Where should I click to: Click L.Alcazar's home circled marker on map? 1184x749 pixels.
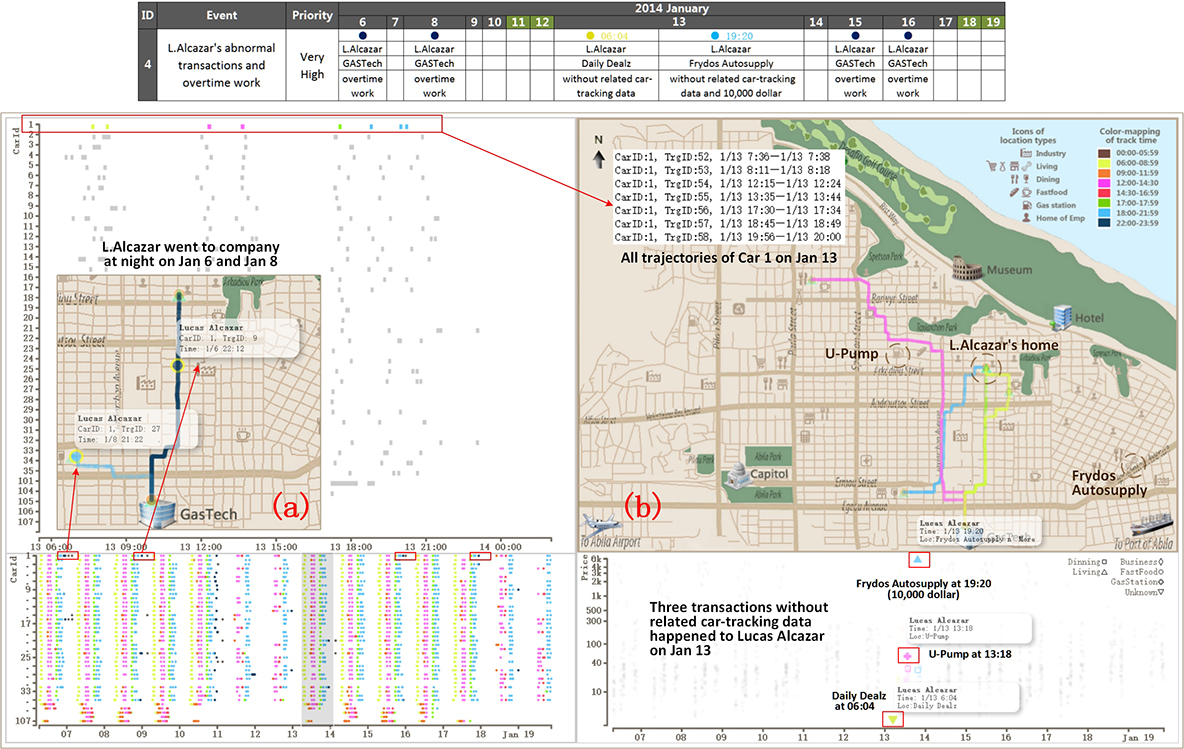(x=985, y=370)
